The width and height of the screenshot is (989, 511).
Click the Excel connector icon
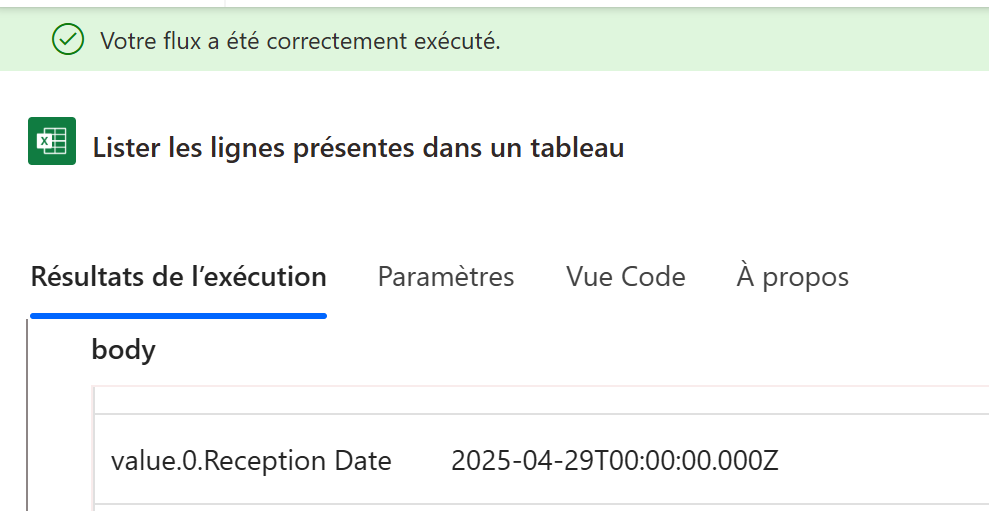[x=52, y=141]
